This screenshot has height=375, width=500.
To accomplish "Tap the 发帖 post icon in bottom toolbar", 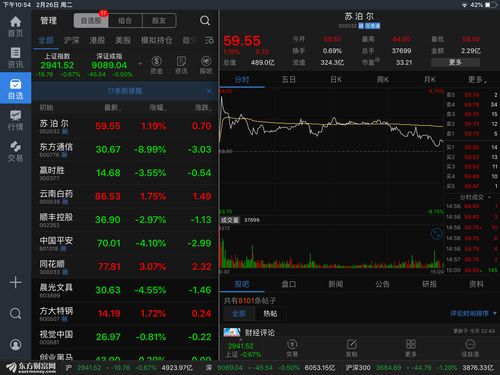I will (x=351, y=348).
